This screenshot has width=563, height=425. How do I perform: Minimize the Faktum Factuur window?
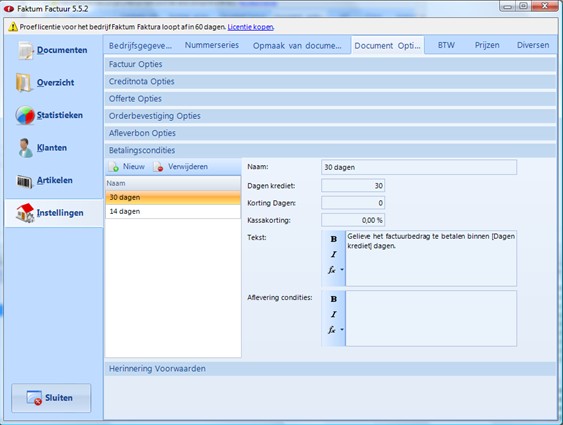[508, 6]
